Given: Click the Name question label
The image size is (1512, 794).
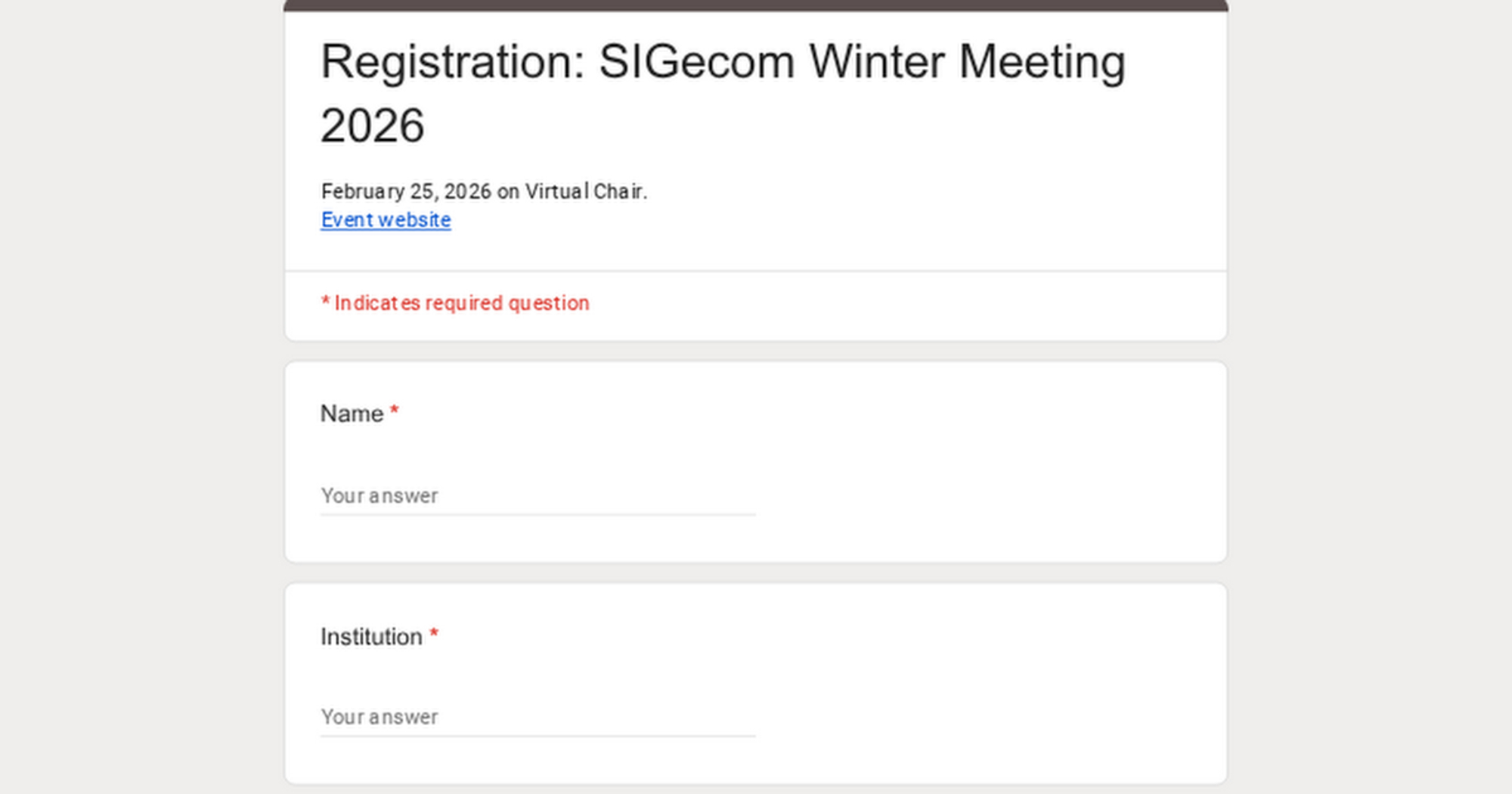Looking at the screenshot, I should coord(352,414).
